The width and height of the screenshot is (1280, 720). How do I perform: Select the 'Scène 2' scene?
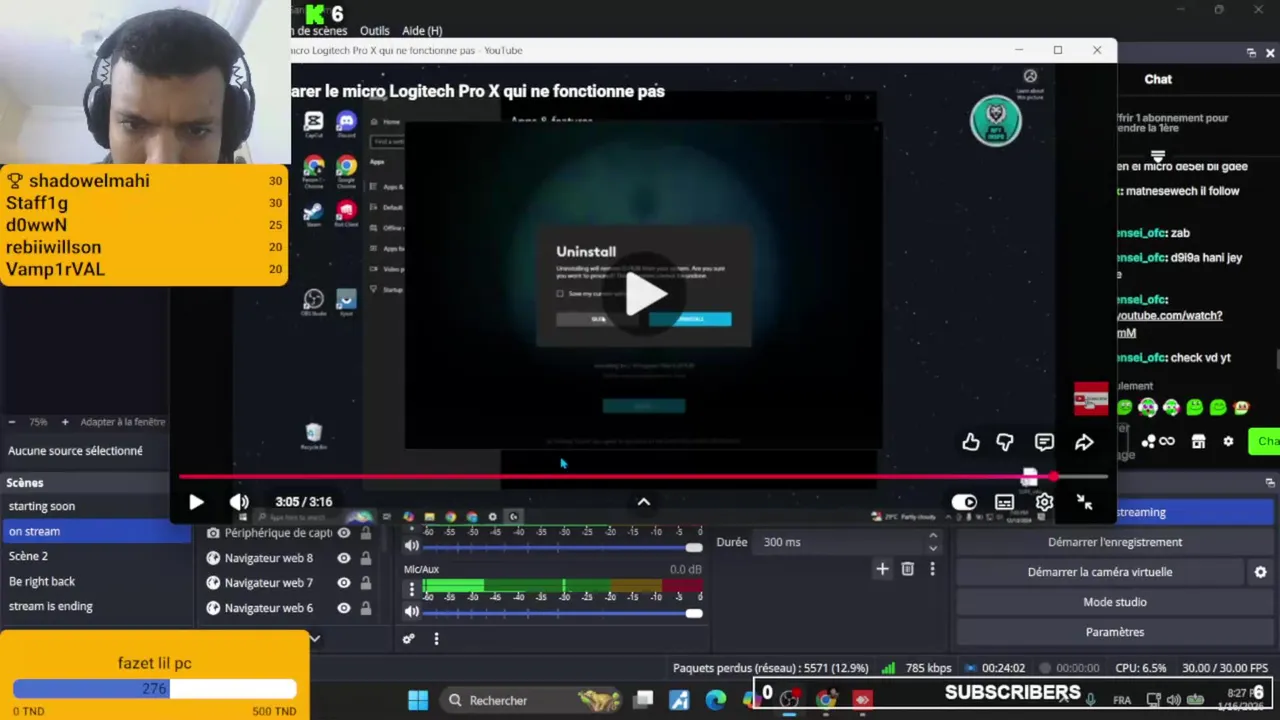pos(95,556)
